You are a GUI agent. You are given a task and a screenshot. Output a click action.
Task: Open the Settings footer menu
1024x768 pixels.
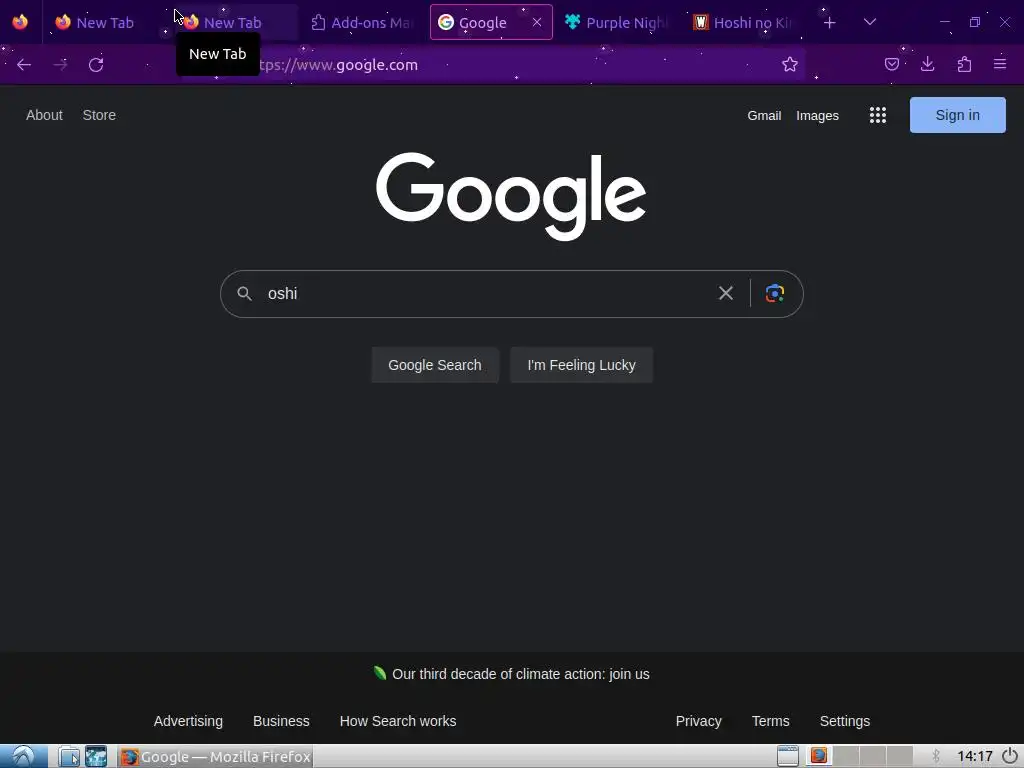pos(844,721)
